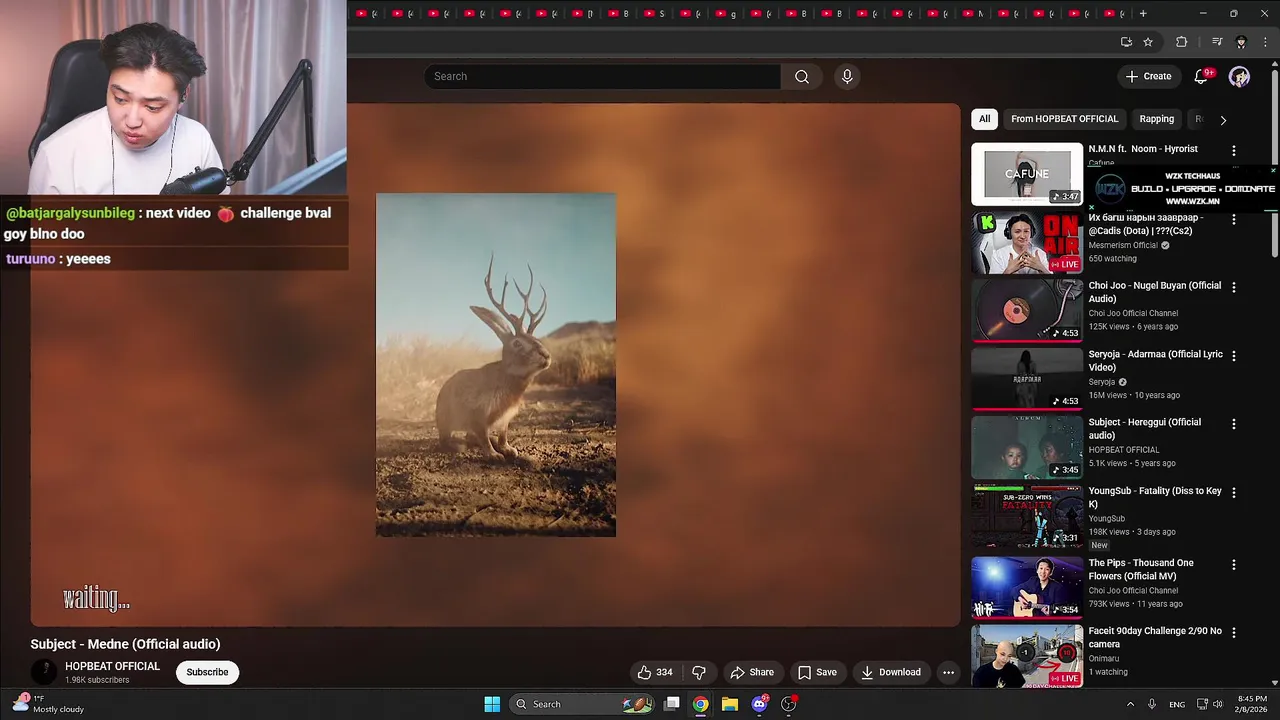1280x720 pixels.
Task: Activate voice search microphone icon
Action: (x=847, y=76)
